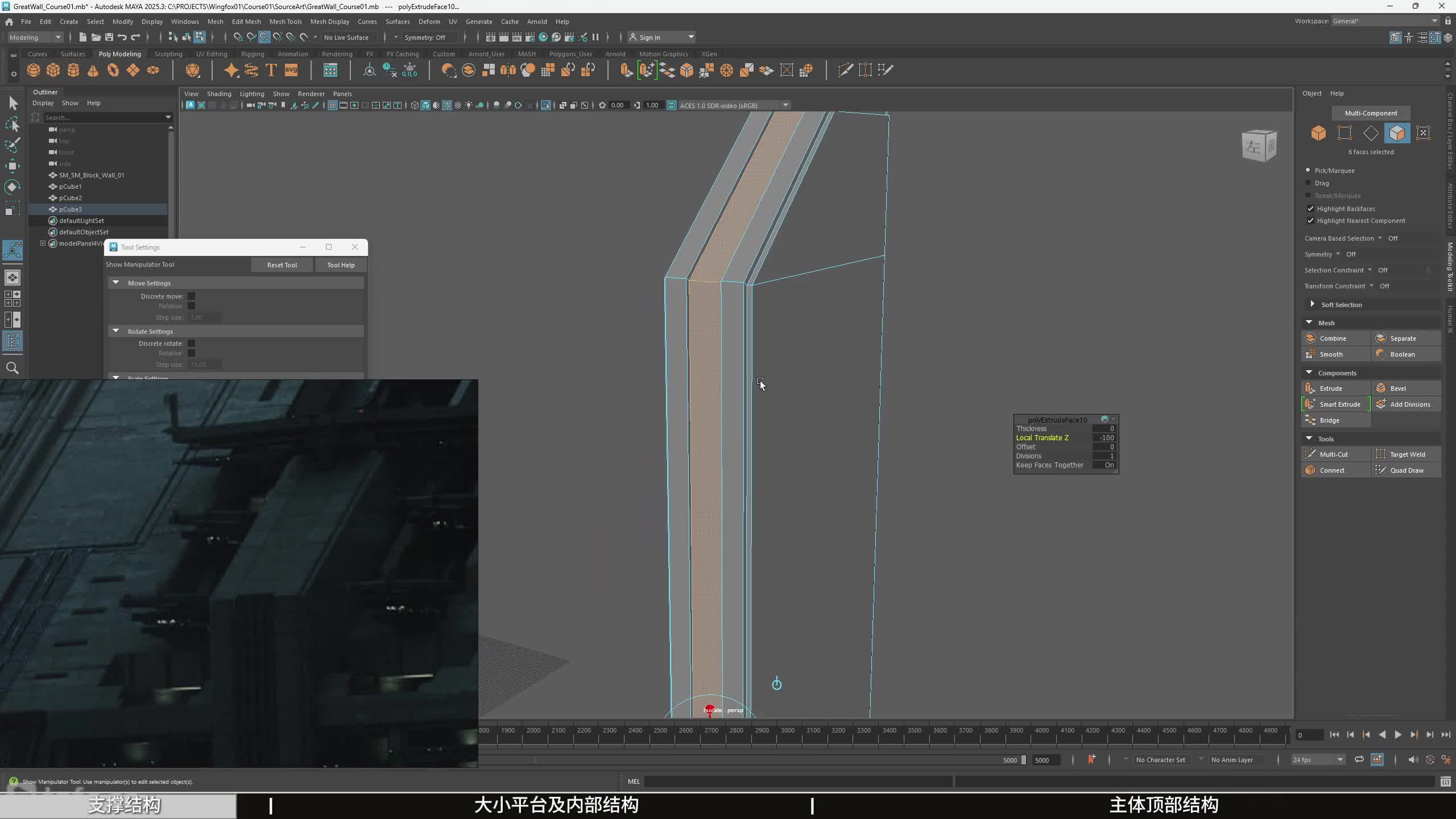The height and width of the screenshot is (819, 1456).
Task: Select the Drag selection radio option
Action: pos(1308,183)
